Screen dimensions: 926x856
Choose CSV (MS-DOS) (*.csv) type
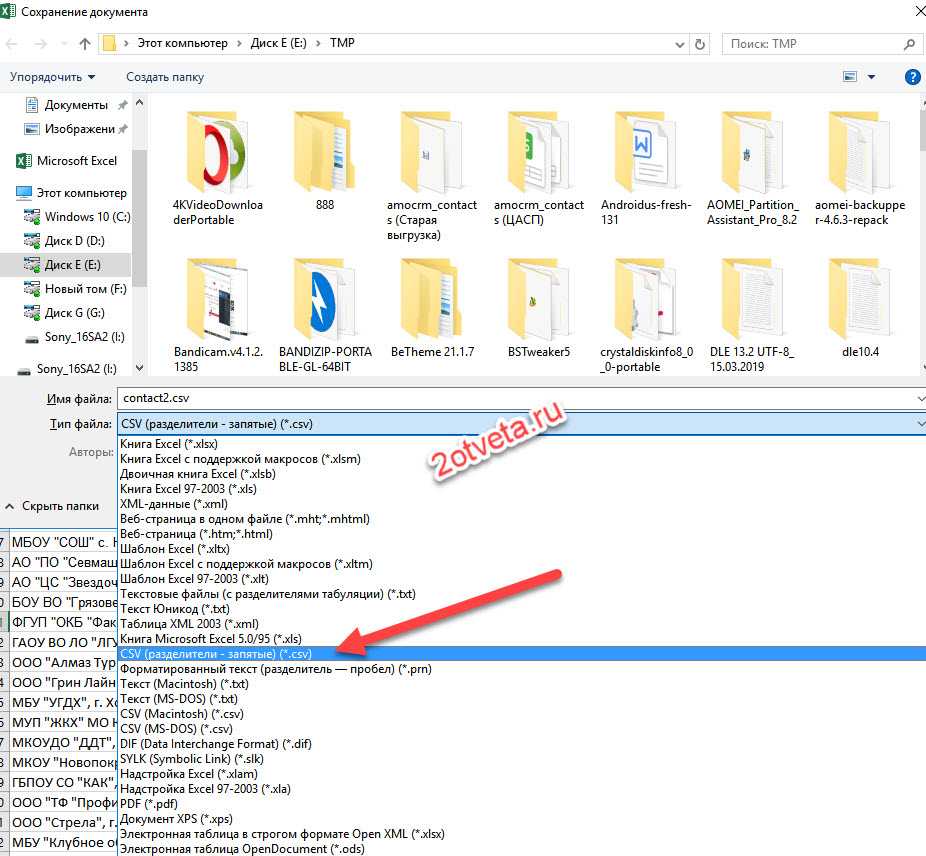522,729
